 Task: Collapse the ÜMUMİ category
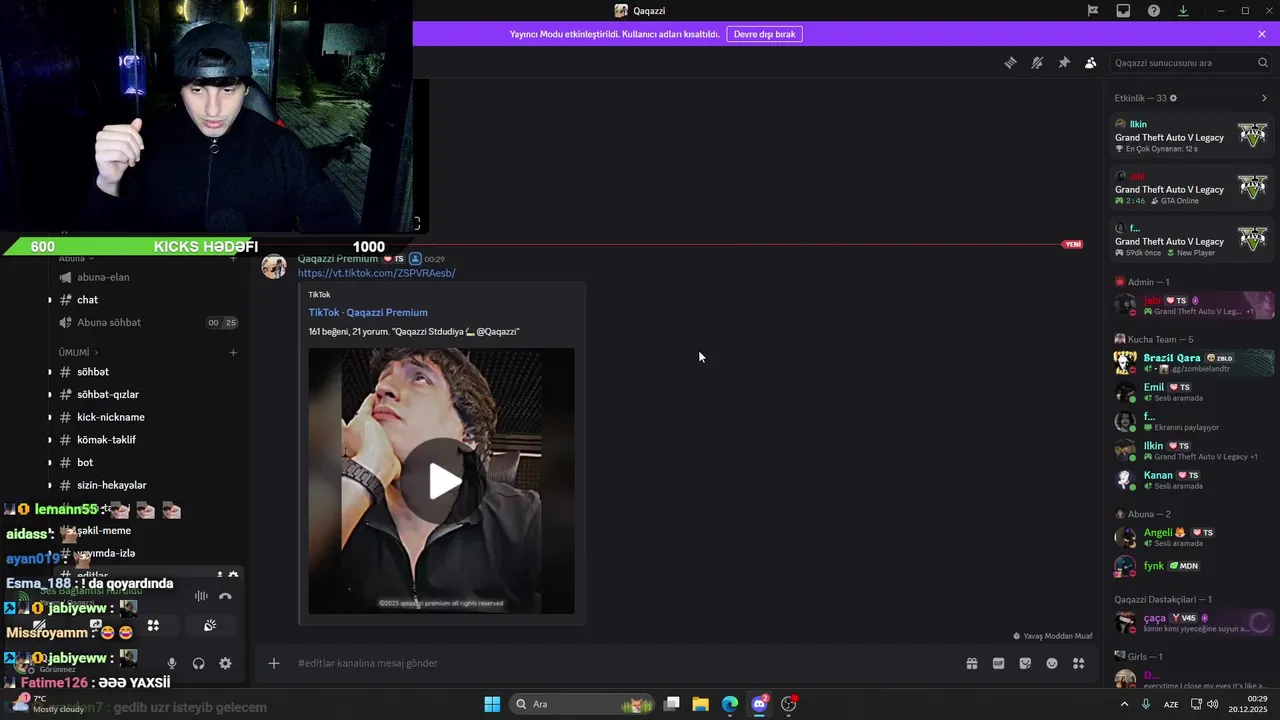pos(78,353)
